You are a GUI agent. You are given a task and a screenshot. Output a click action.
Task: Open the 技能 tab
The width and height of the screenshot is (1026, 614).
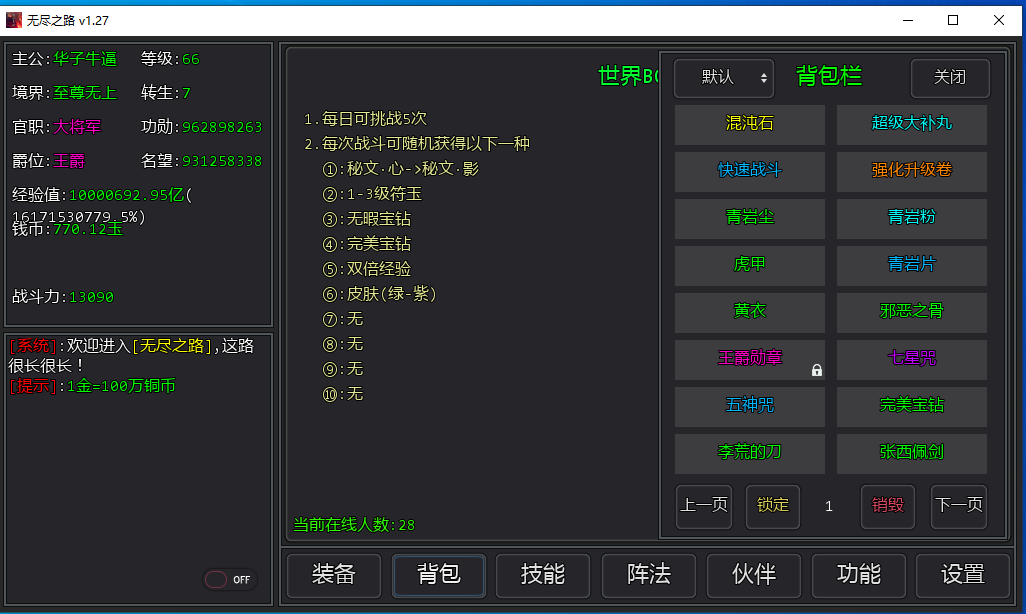(x=543, y=574)
